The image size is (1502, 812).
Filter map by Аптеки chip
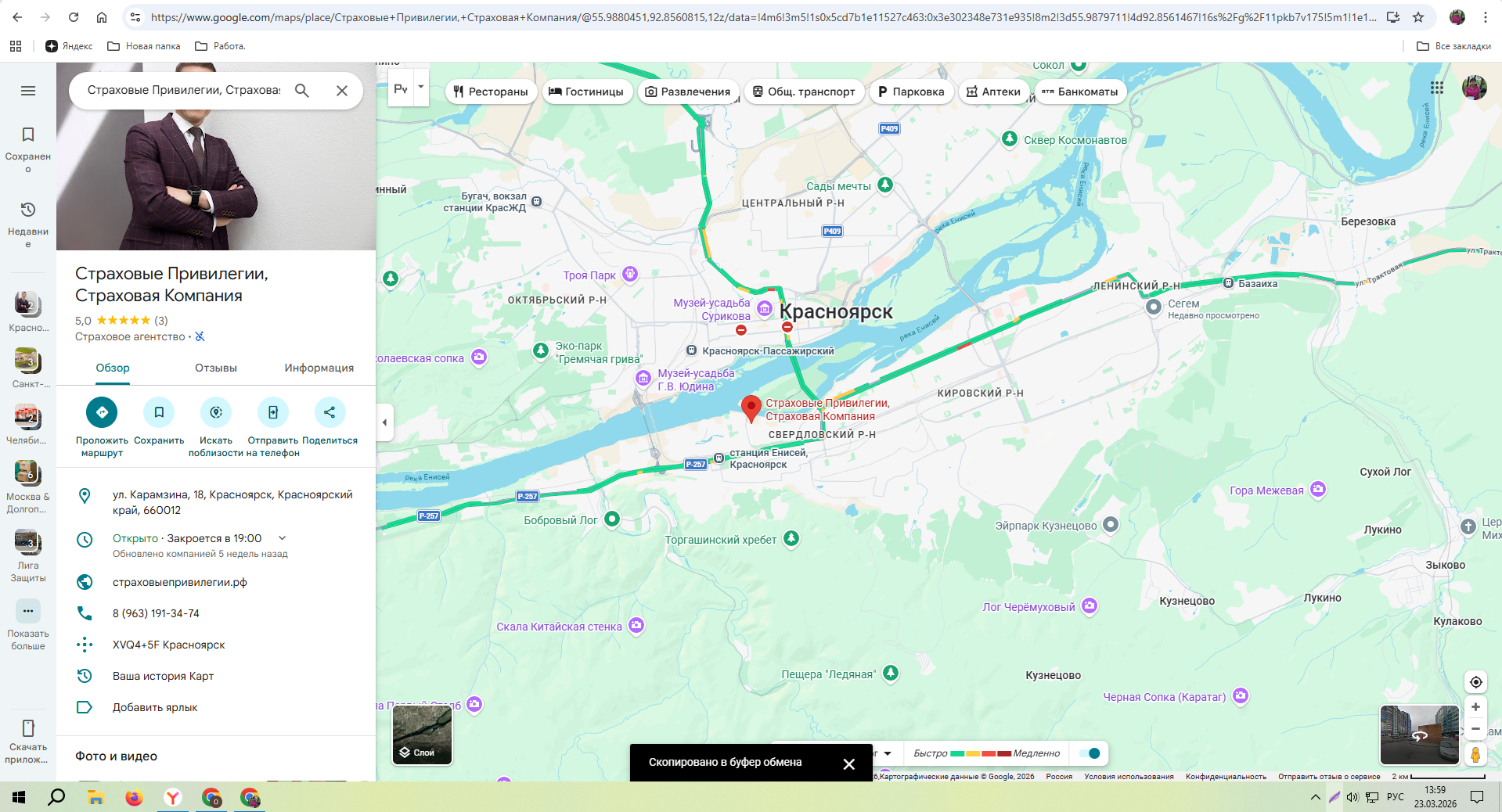click(x=994, y=92)
